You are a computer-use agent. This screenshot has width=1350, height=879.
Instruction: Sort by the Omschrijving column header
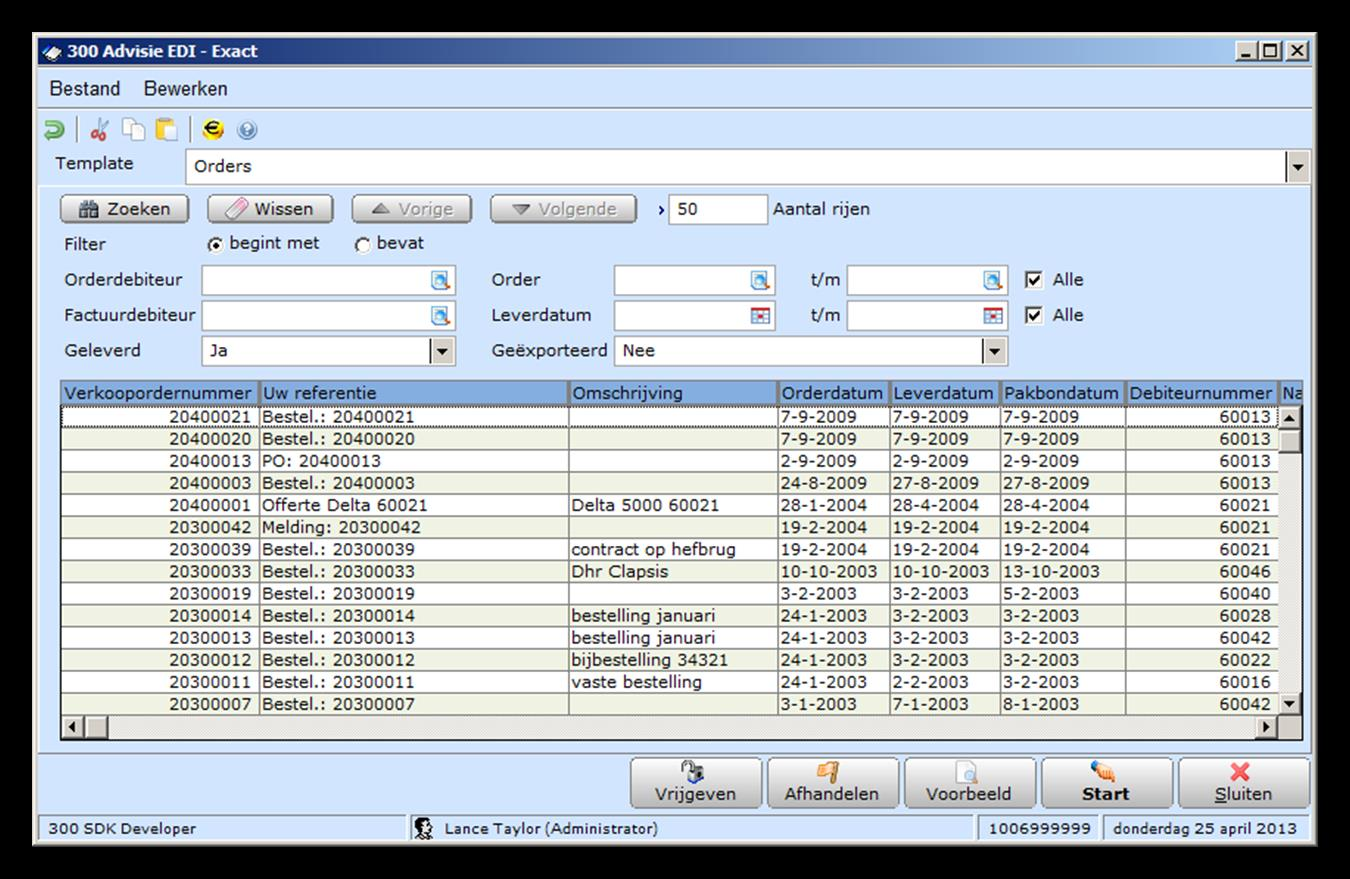pos(673,393)
